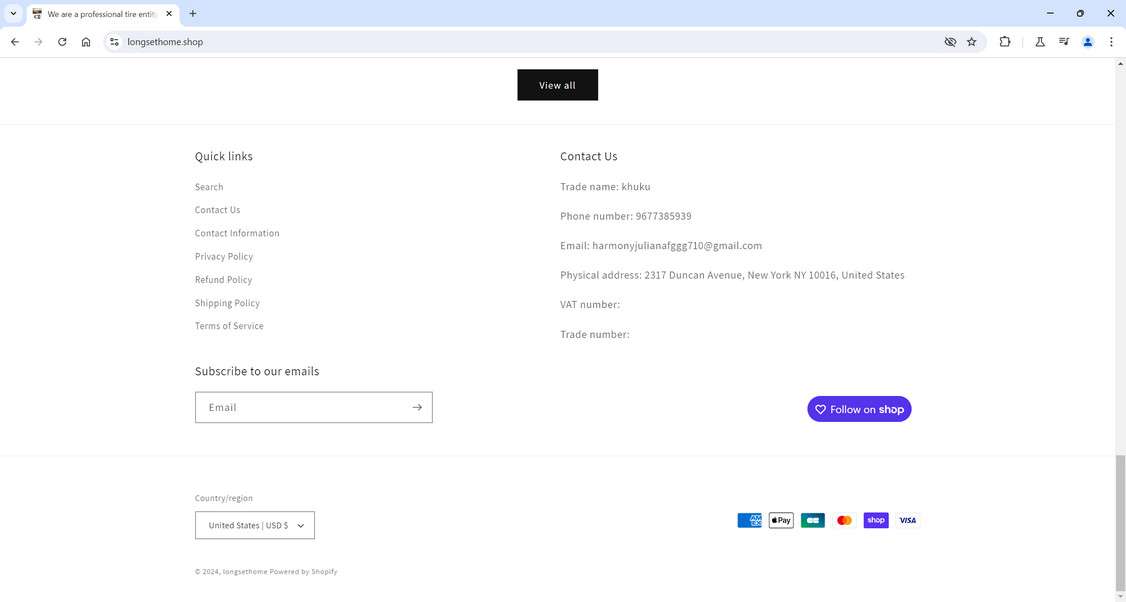Open the United States | USD $ dropdown
The image size is (1126, 602).
(255, 525)
